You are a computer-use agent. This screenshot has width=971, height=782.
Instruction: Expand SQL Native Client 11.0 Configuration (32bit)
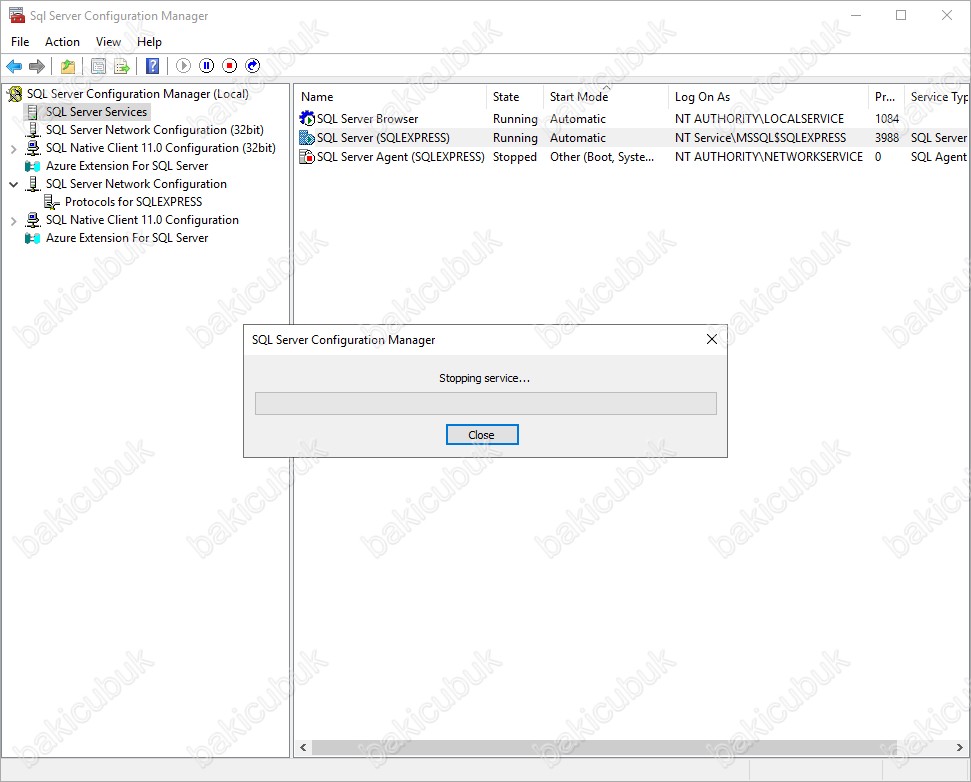coord(14,149)
